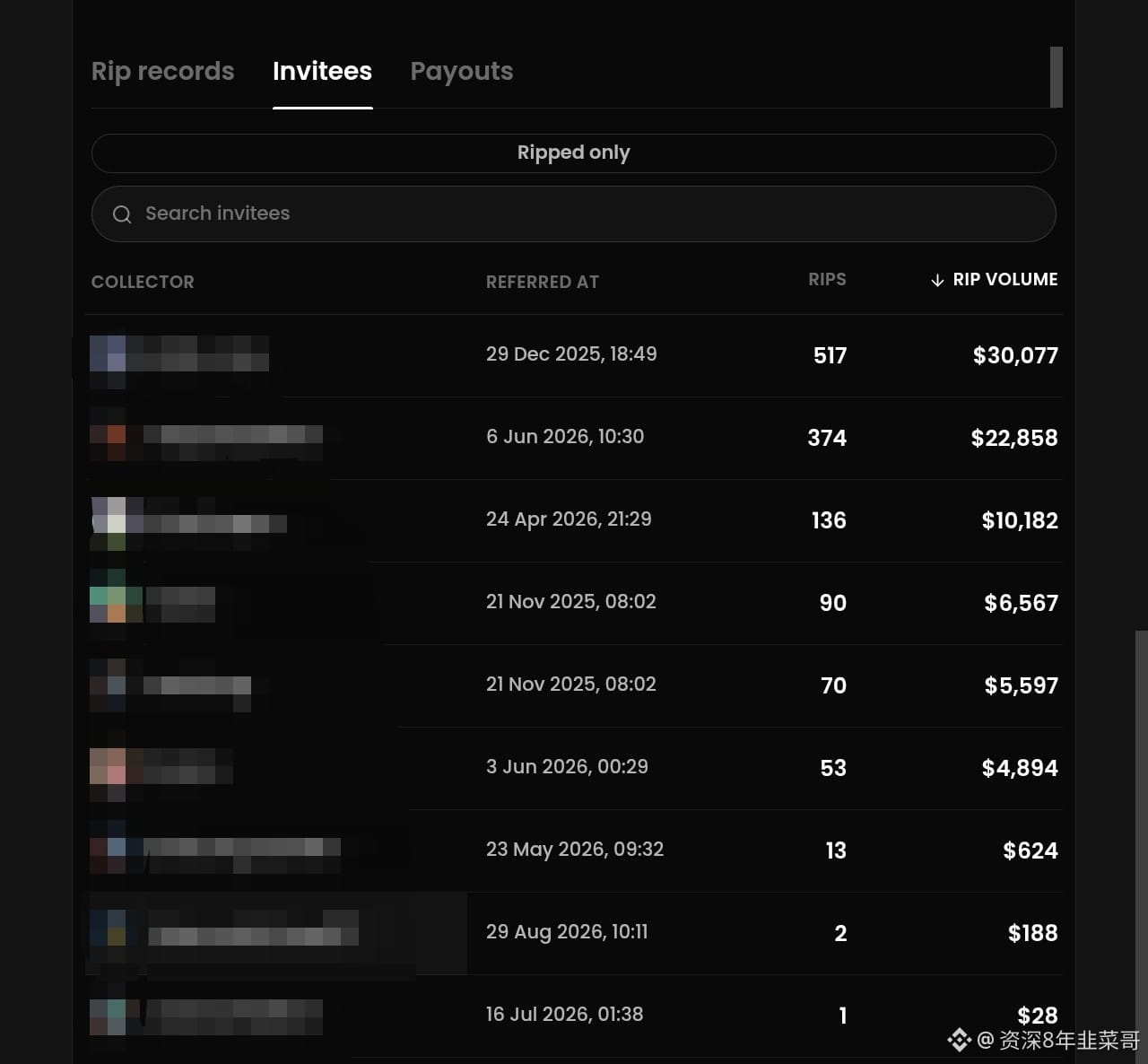Click the avatar of the $4,894 collector
The width and height of the screenshot is (1148, 1064).
108,767
